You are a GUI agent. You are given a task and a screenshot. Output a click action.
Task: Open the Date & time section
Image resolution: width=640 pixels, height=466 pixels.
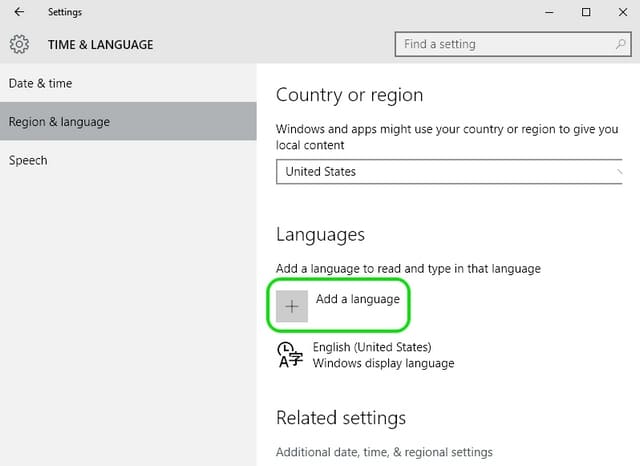41,83
